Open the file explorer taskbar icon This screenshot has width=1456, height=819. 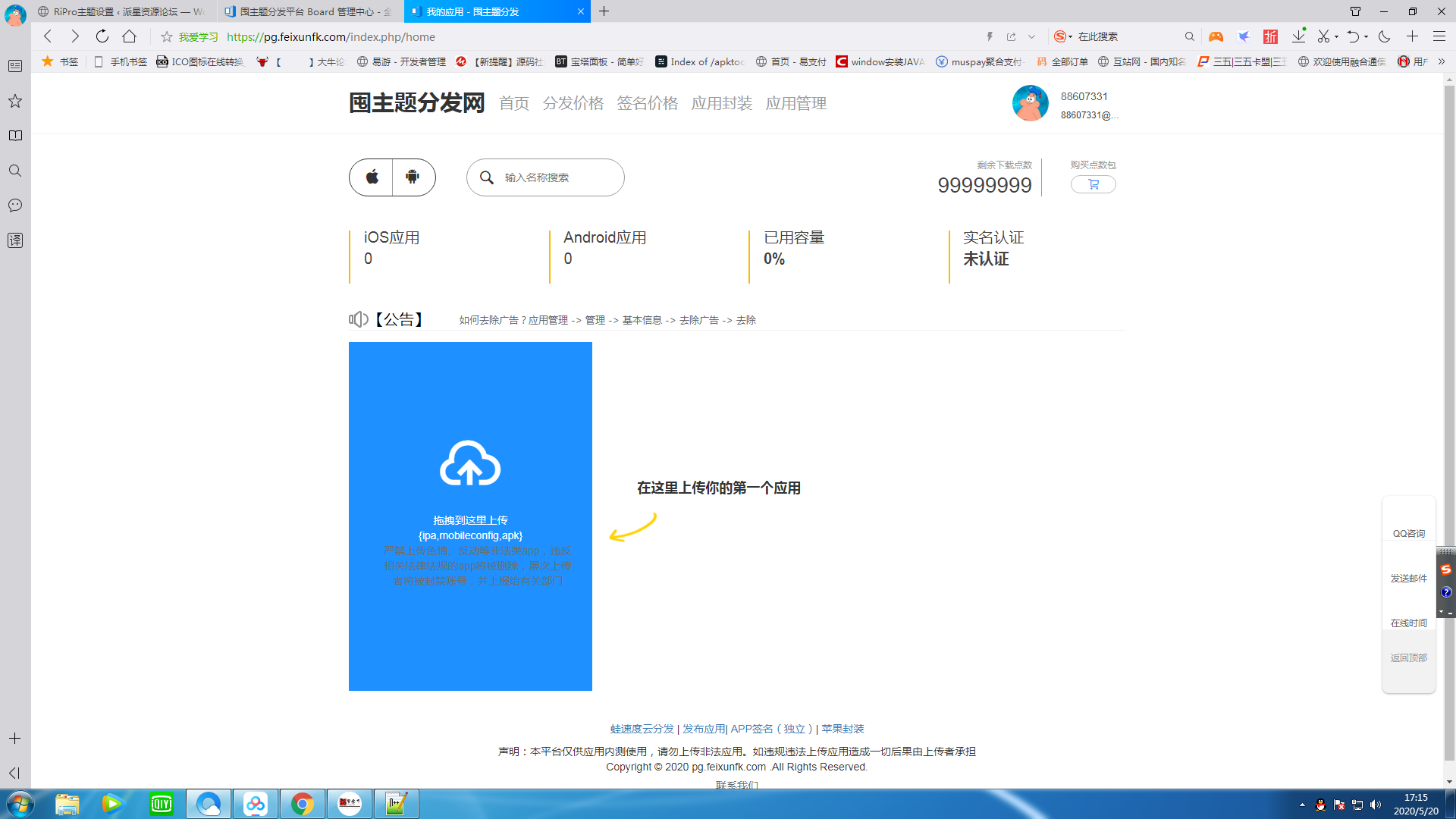point(67,804)
